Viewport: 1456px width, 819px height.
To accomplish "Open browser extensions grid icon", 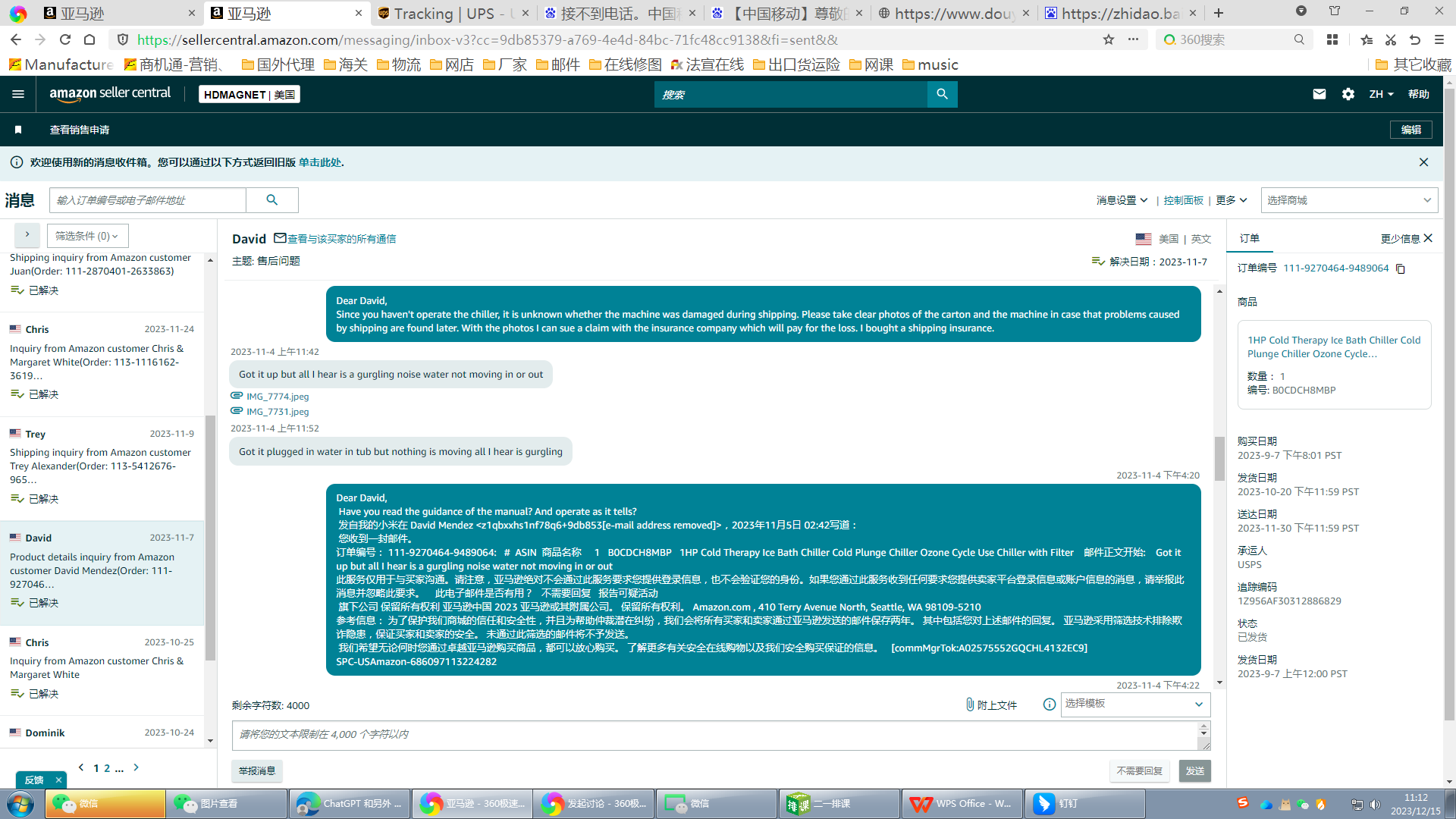I will pos(1332,39).
